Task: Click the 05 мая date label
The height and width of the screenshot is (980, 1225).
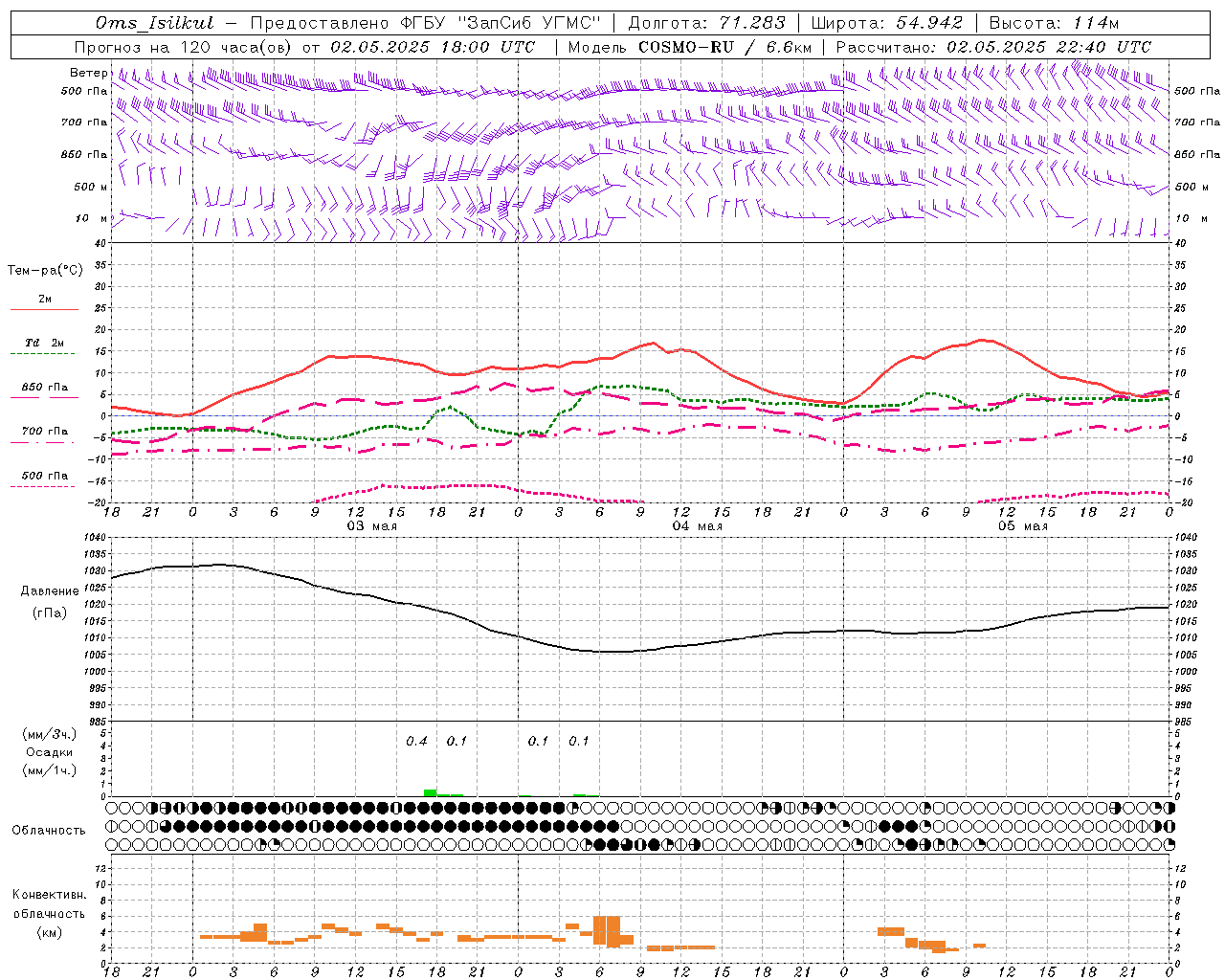Action: 1022,526
